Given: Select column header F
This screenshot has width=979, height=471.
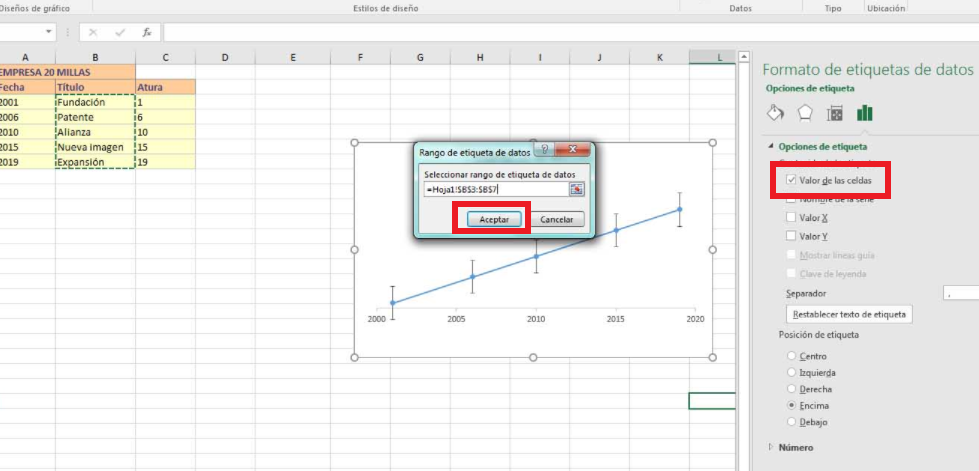Looking at the screenshot, I should (x=360, y=57).
